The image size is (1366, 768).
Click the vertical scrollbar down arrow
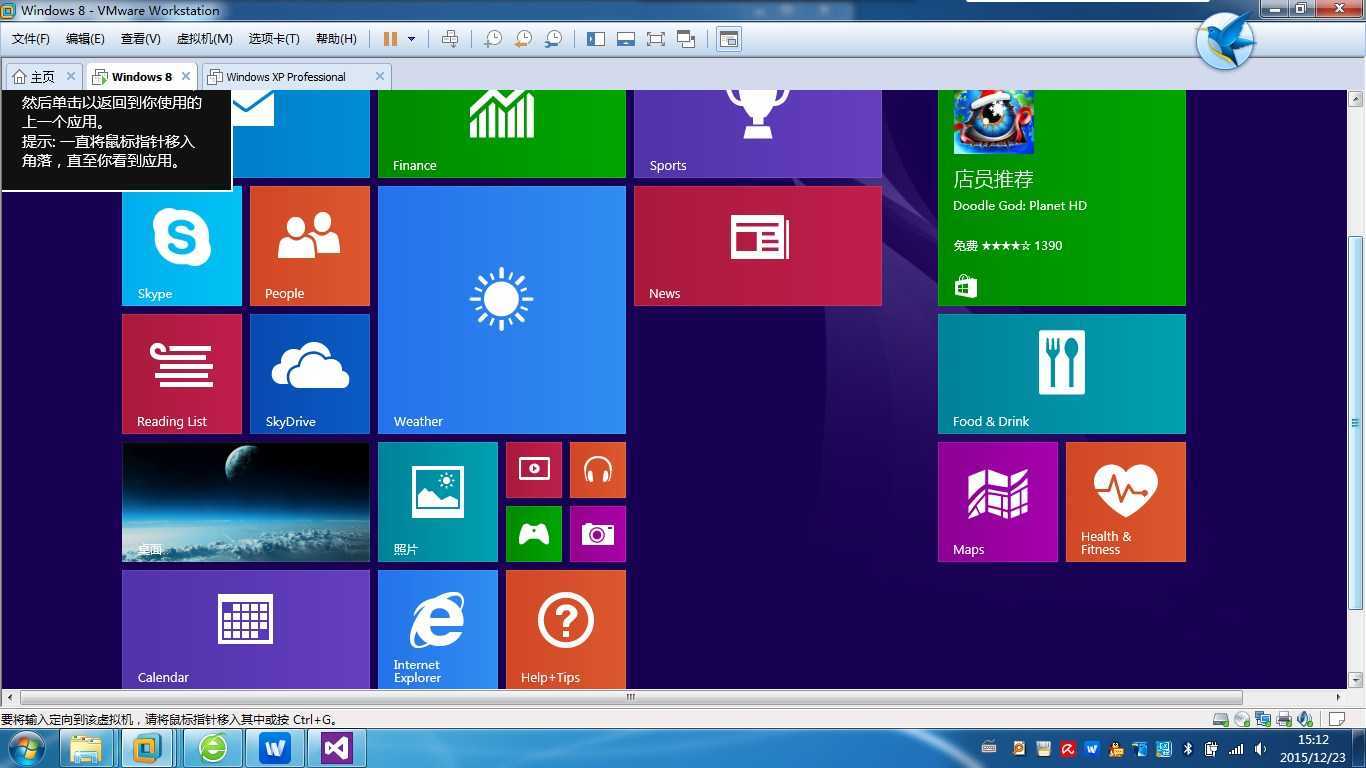pos(1356,680)
